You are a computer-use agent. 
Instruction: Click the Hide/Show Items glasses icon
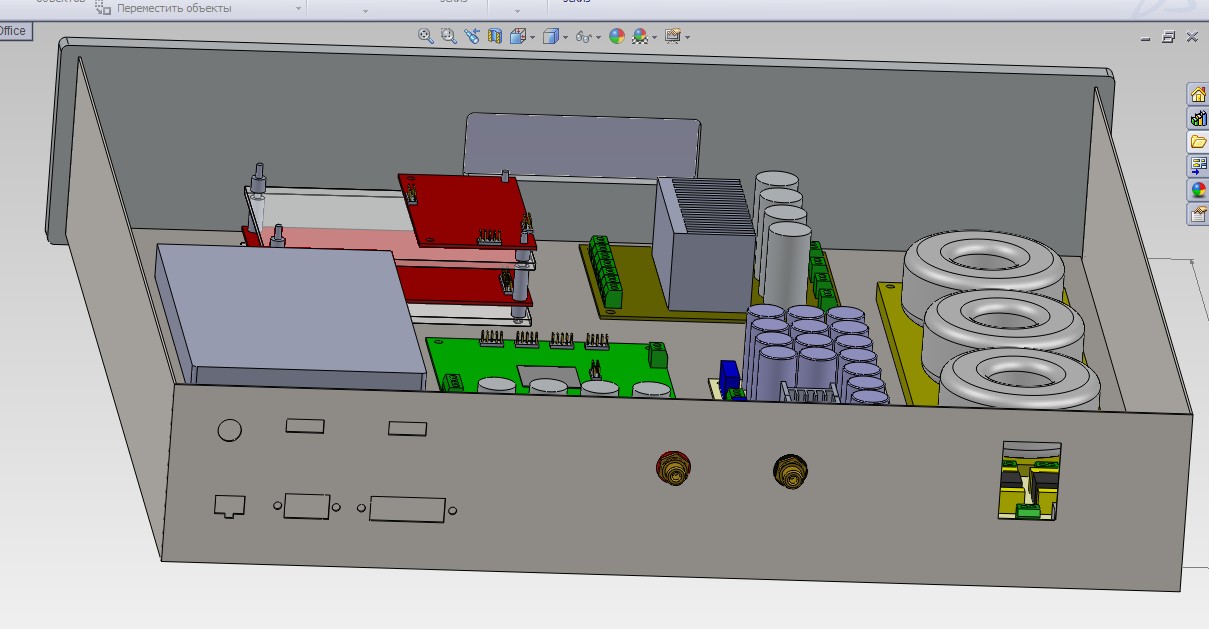click(583, 37)
